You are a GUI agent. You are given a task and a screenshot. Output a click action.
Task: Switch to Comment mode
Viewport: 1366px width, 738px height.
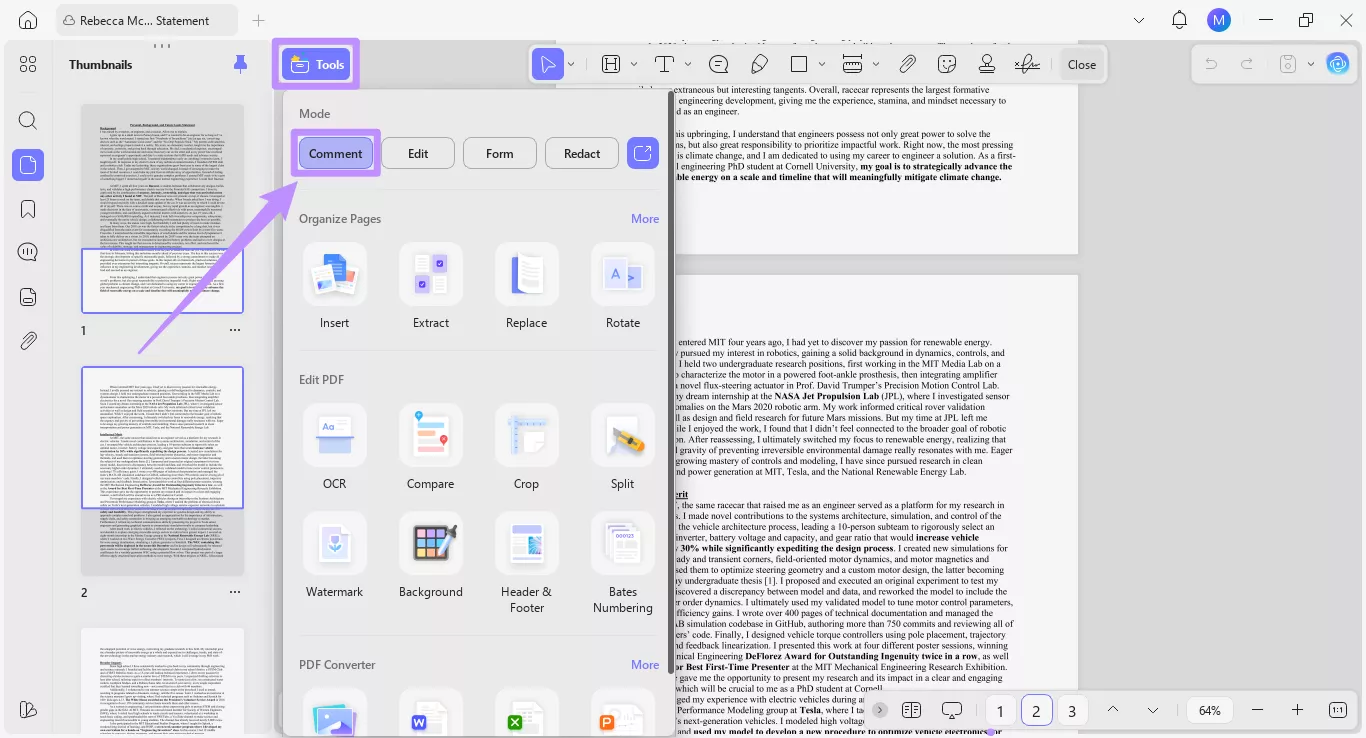pos(336,153)
